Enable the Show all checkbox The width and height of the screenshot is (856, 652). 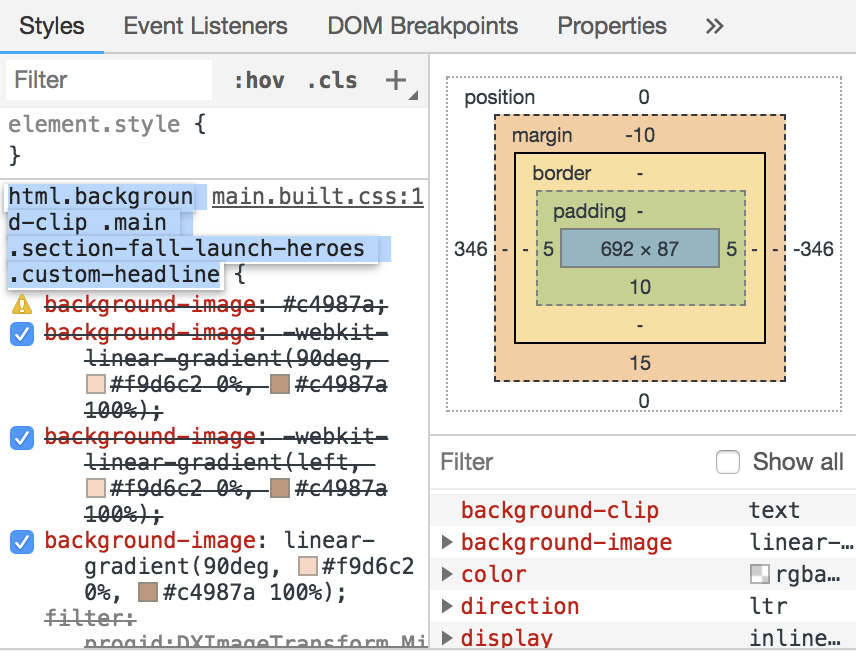click(728, 462)
